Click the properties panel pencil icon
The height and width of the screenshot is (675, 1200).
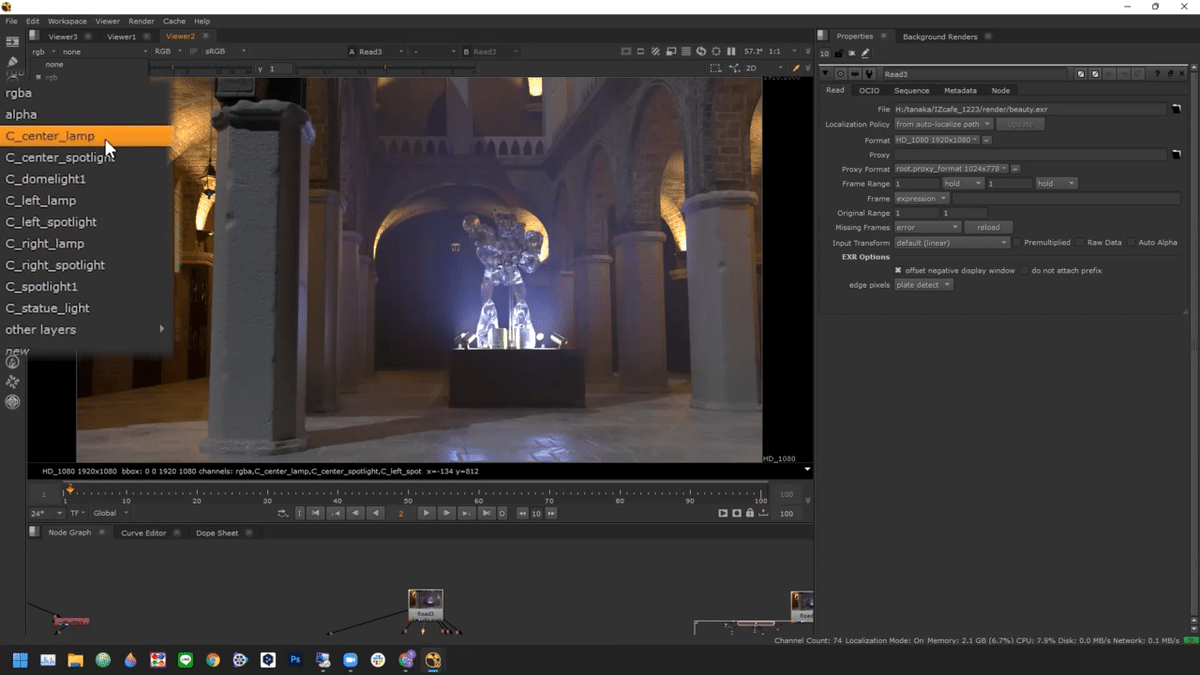pos(865,53)
